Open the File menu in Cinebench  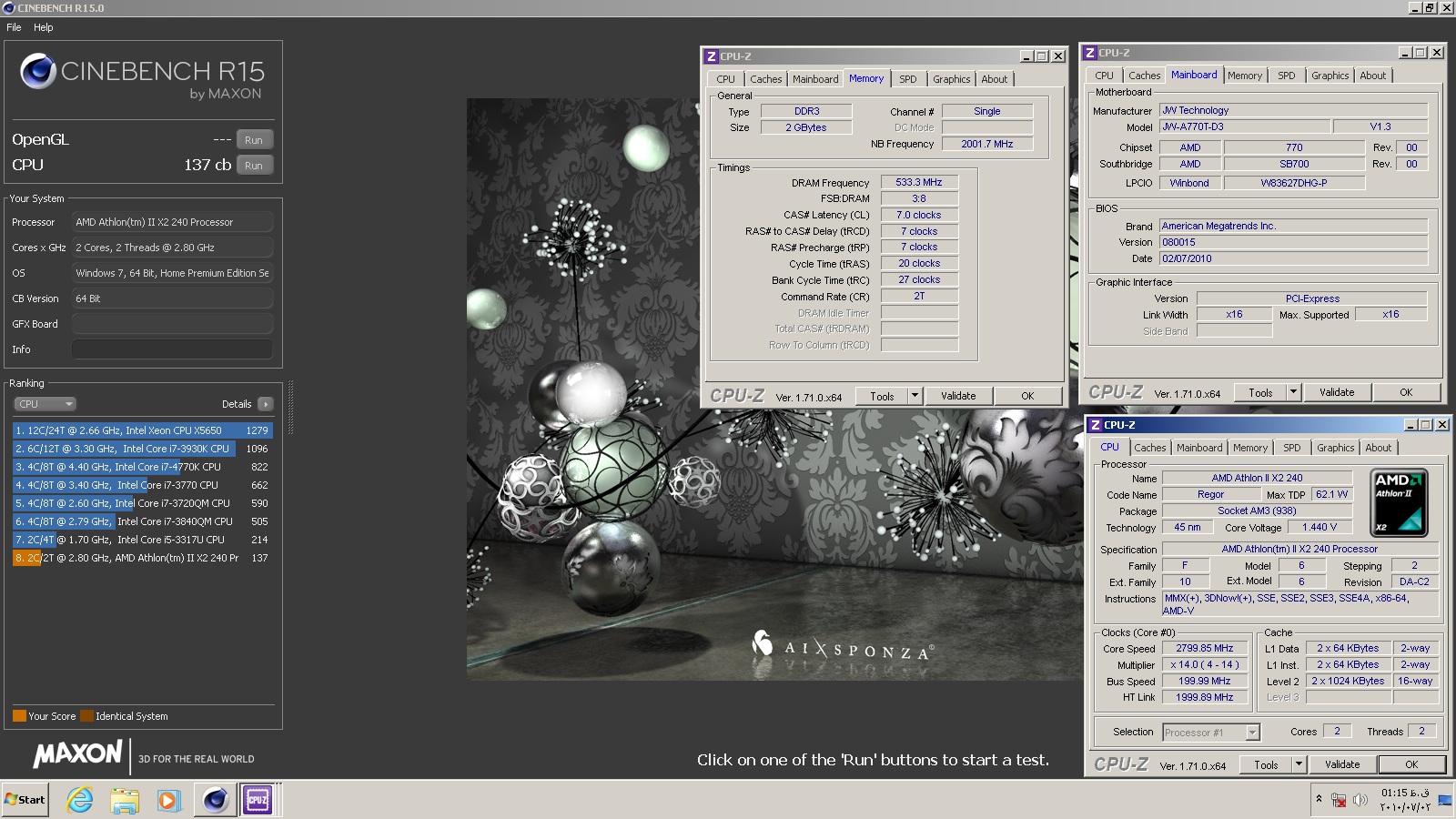point(14,27)
